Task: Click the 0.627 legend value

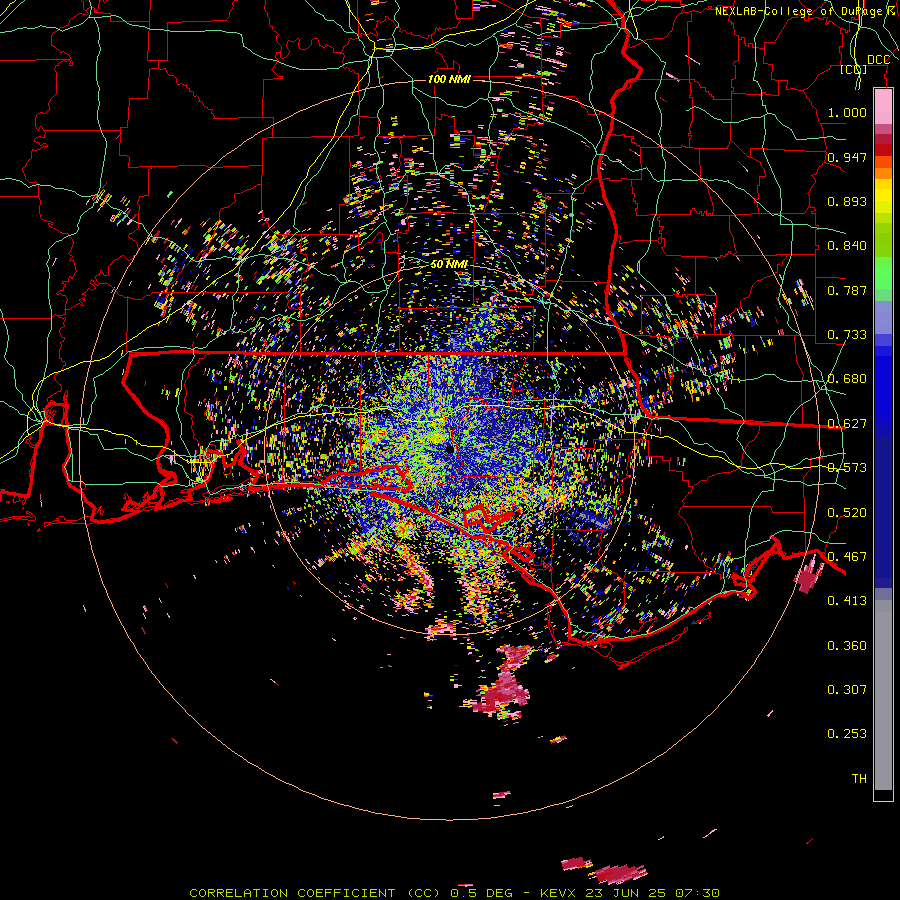Action: (847, 424)
